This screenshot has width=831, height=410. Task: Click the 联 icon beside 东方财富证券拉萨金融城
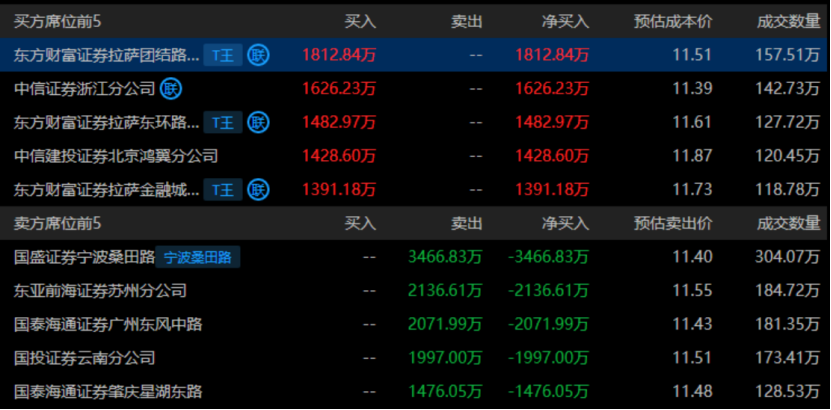tap(258, 189)
